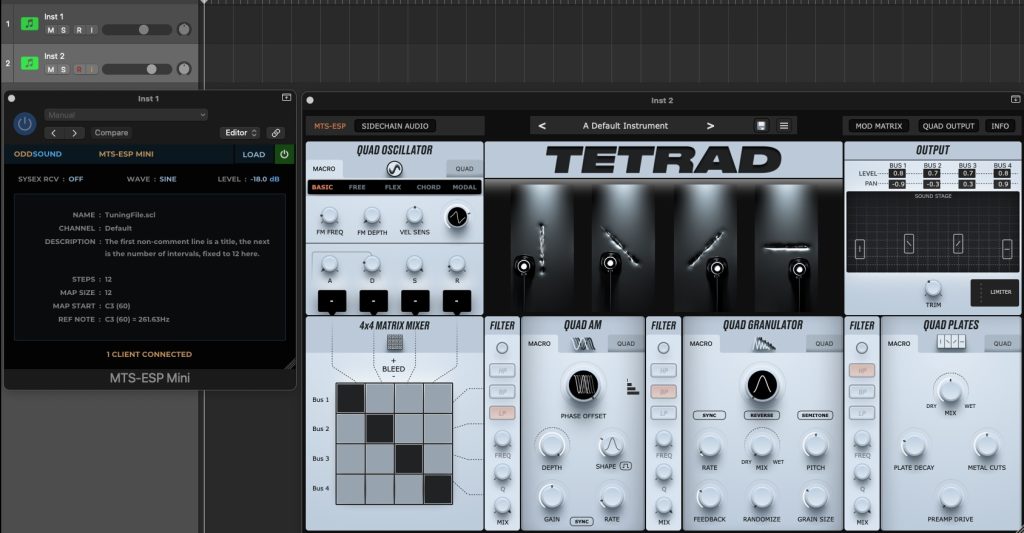Click the Quad Granulator waveform header icon

click(763, 343)
